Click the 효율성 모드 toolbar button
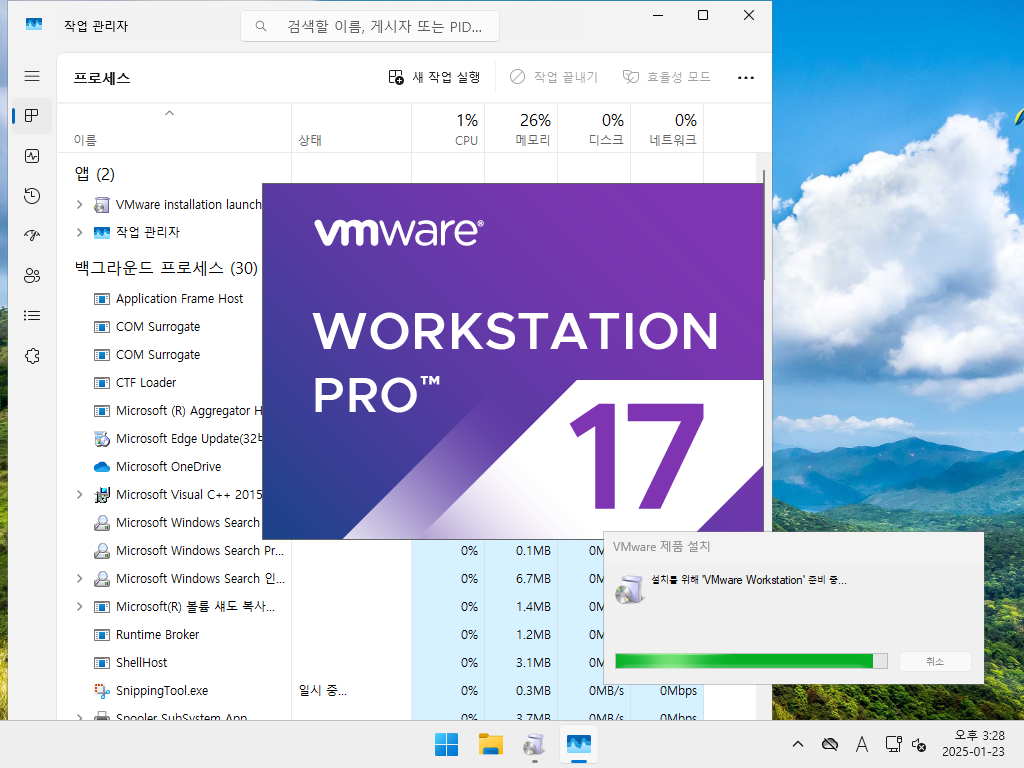 click(666, 77)
